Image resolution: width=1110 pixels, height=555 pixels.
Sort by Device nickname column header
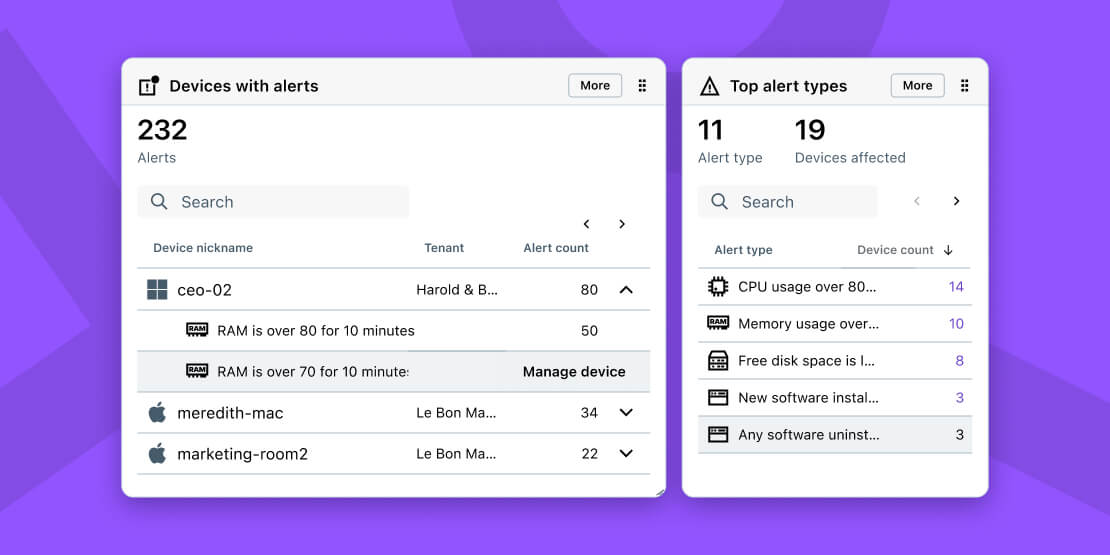[x=203, y=248]
